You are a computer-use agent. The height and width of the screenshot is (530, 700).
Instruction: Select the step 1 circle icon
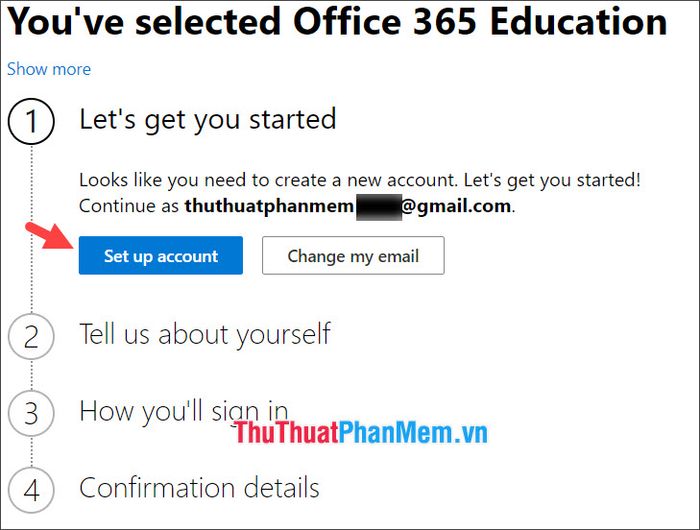31,121
